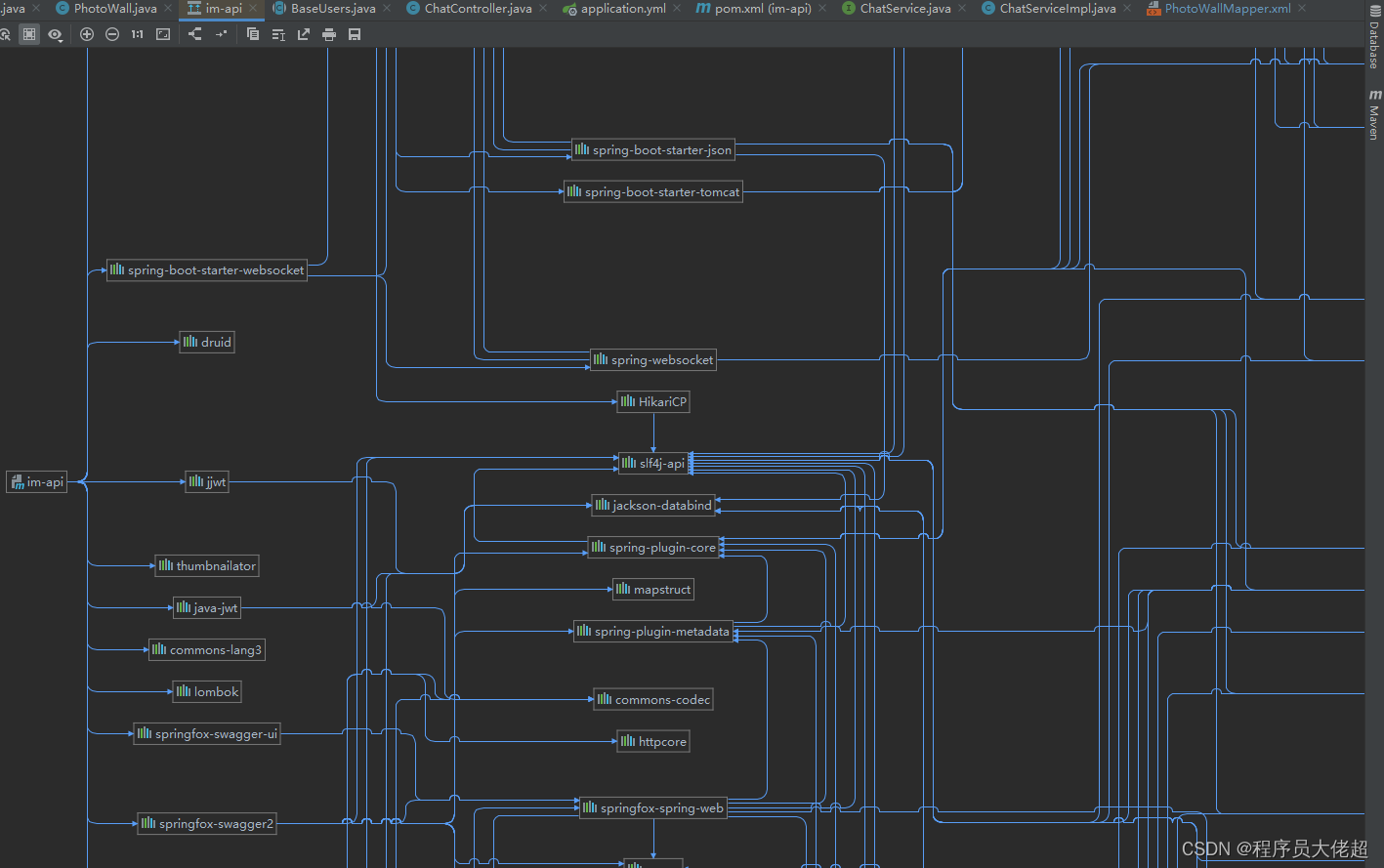Close the ChatServiceImpl.java tab
The image size is (1384, 868).
tap(1127, 9)
